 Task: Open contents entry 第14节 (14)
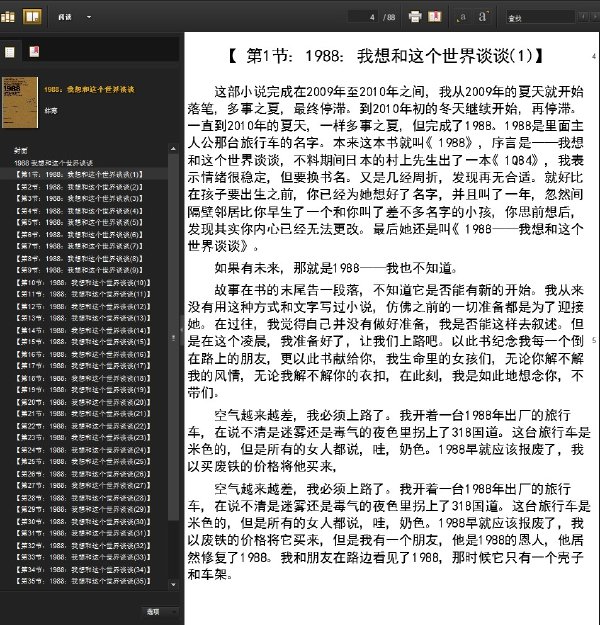[83, 330]
